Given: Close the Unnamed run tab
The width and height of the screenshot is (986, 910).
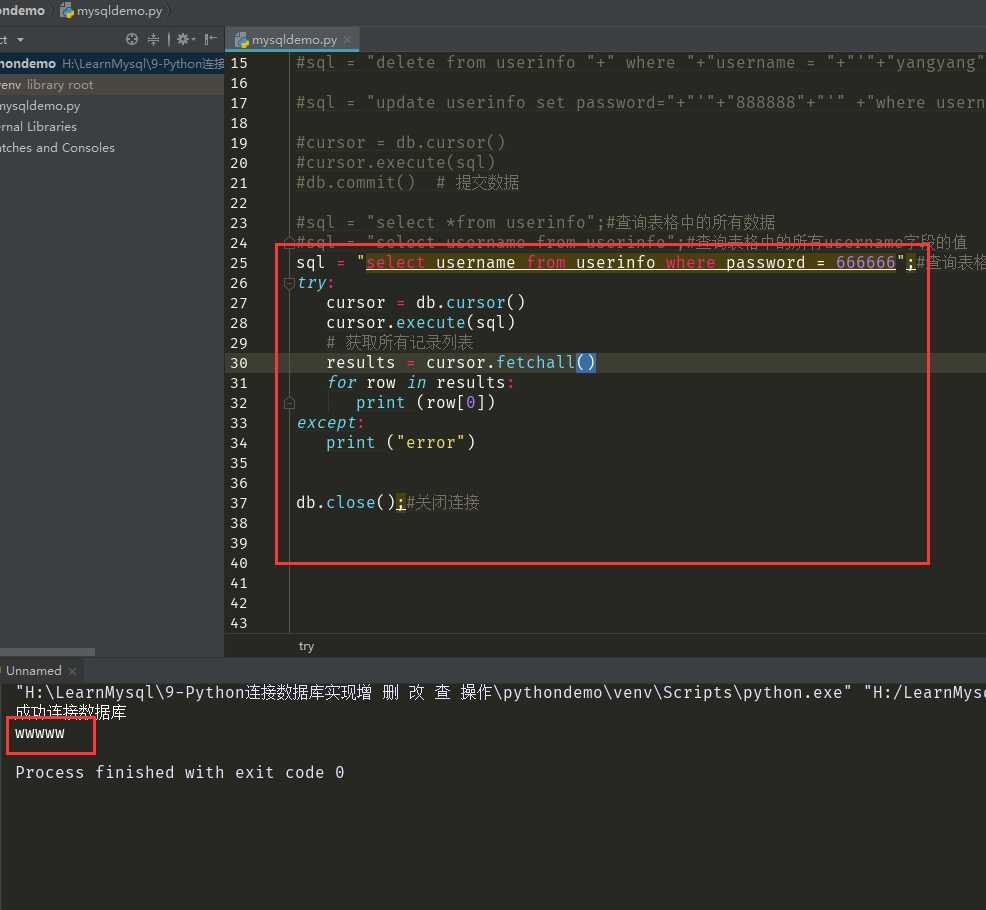Looking at the screenshot, I should tap(72, 671).
